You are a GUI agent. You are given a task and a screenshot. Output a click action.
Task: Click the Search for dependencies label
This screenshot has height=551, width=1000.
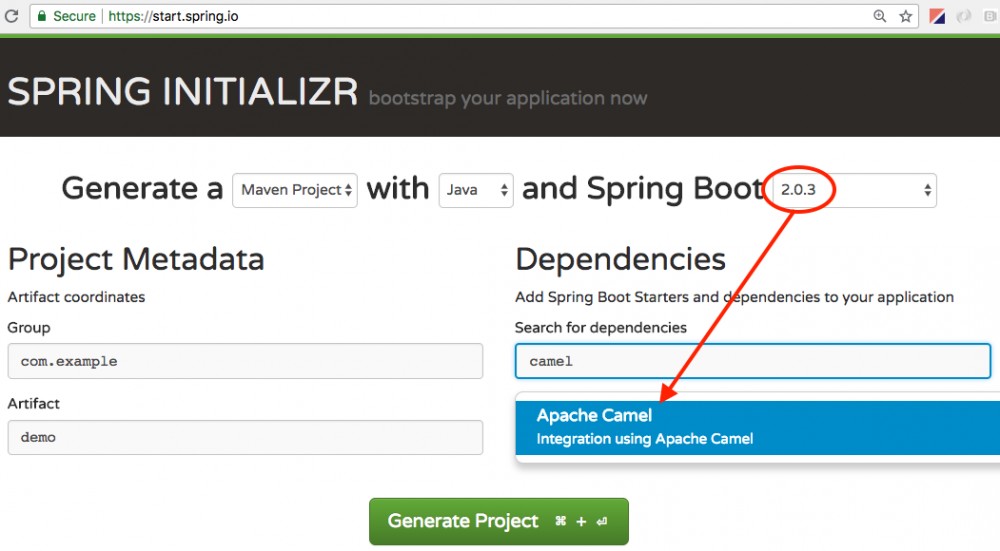tap(601, 327)
